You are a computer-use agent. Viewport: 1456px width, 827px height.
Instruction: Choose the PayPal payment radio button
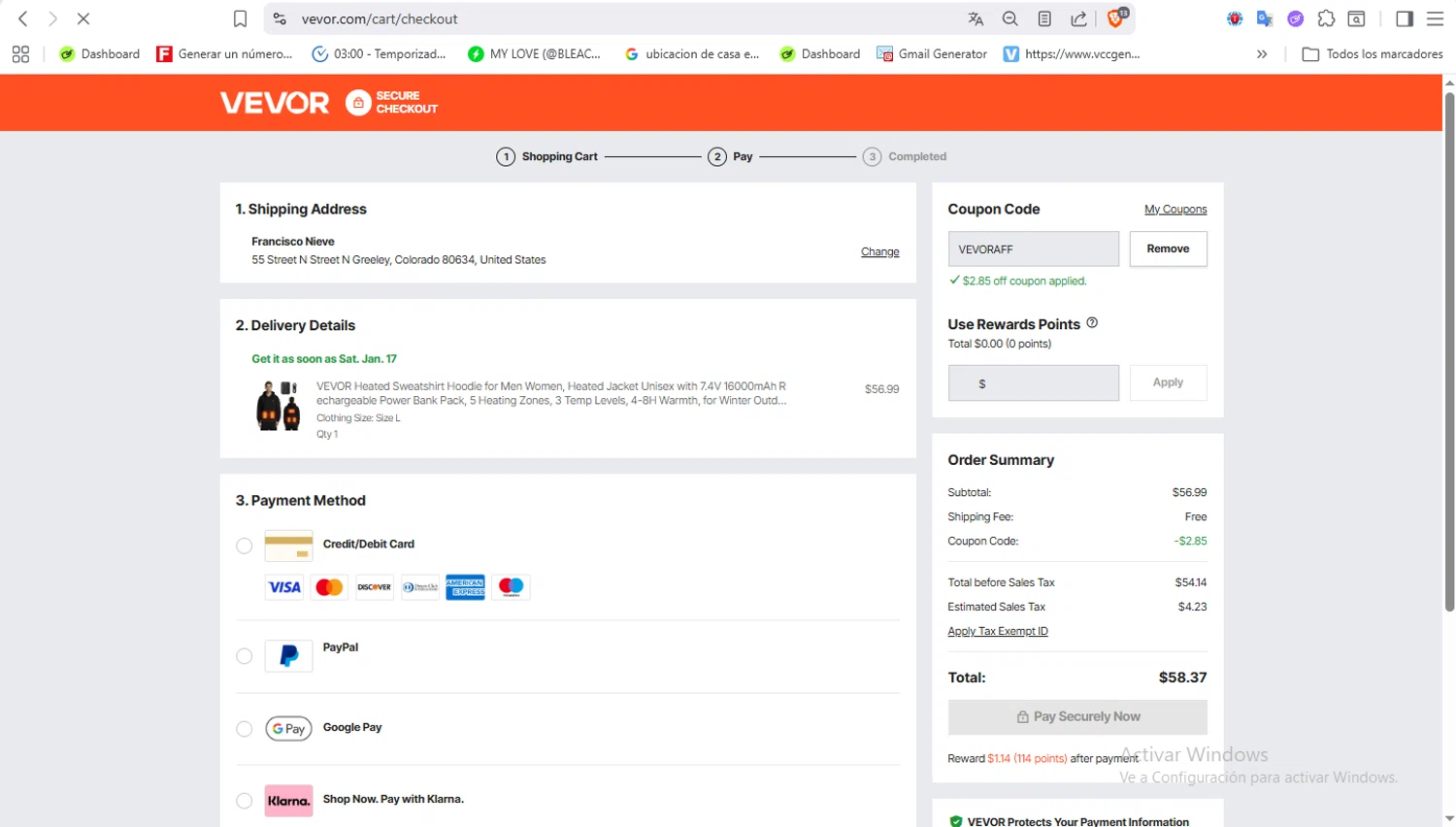pos(245,656)
